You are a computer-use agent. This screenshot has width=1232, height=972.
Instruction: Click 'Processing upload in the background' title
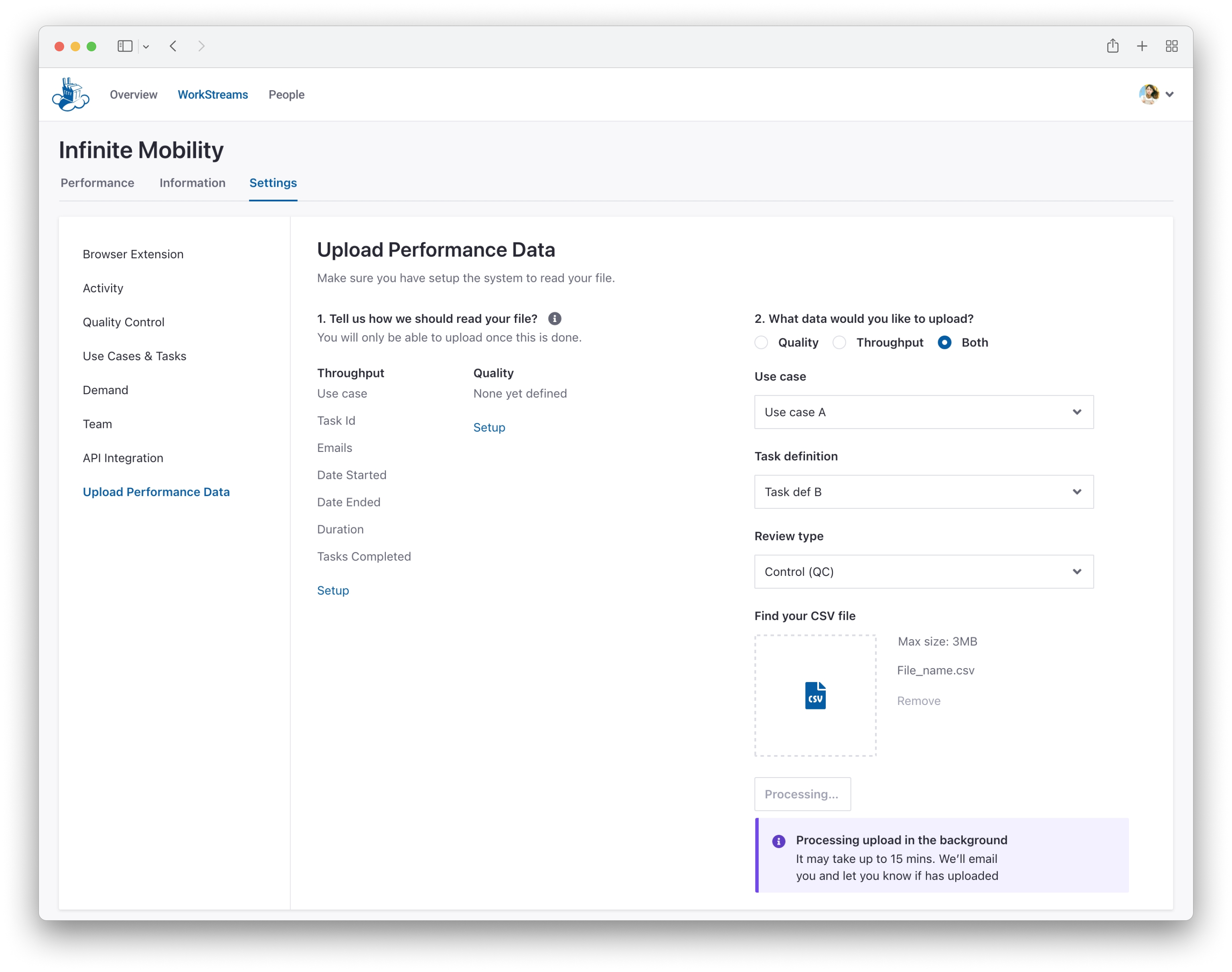[902, 840]
